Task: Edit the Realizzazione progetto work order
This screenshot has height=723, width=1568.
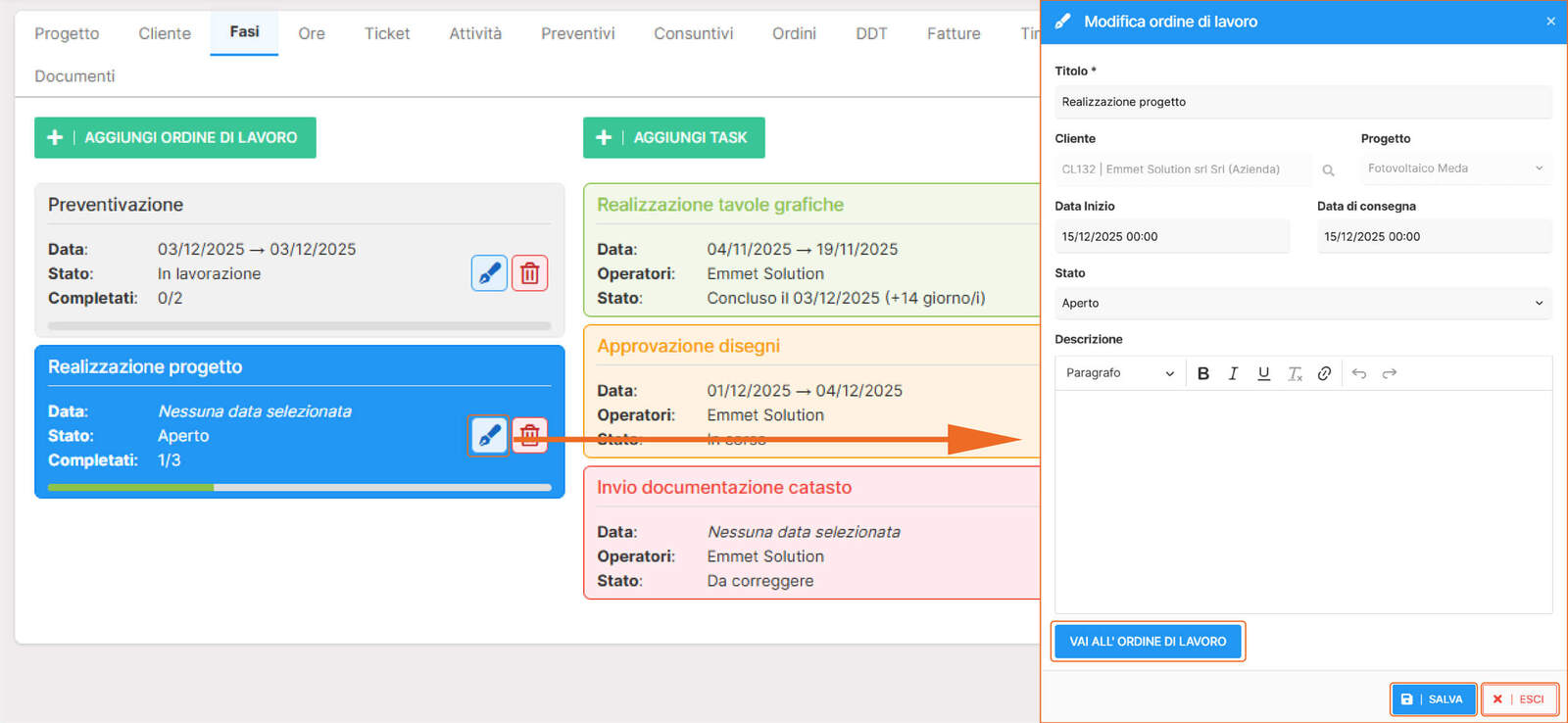Action: (489, 435)
